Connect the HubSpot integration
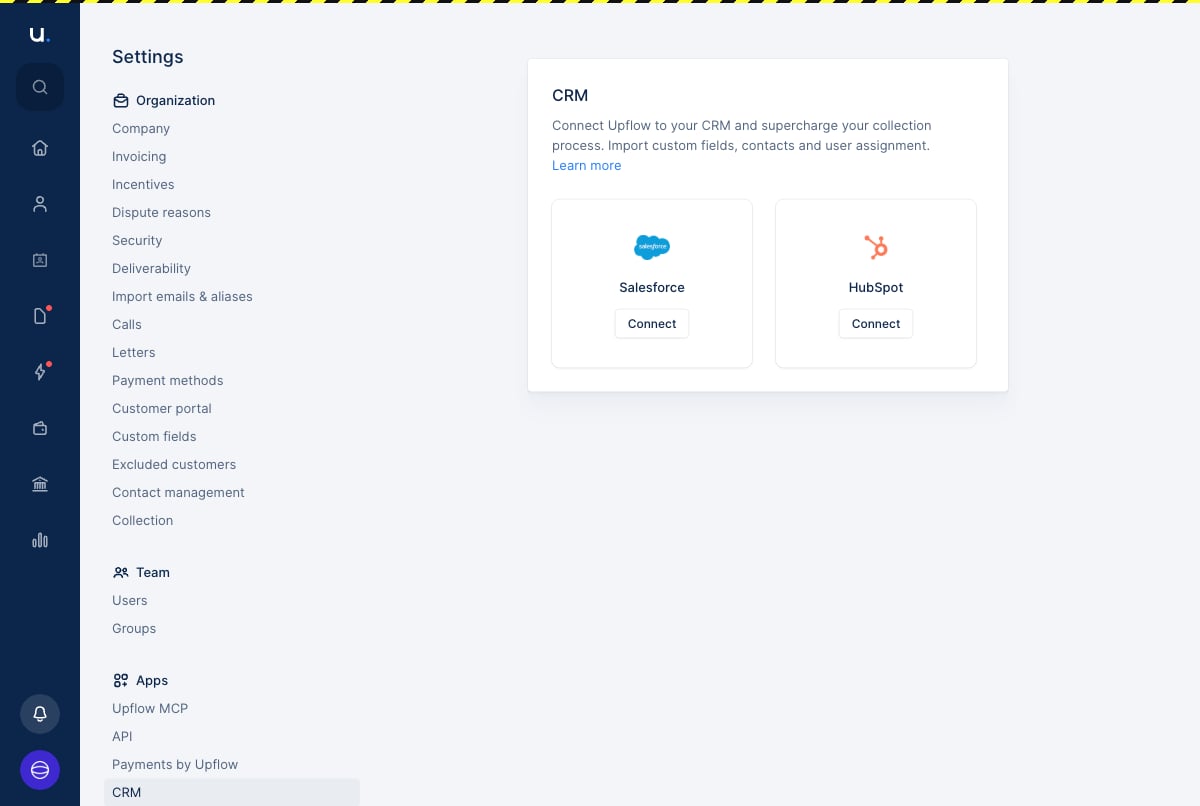The height and width of the screenshot is (806, 1200). point(876,323)
